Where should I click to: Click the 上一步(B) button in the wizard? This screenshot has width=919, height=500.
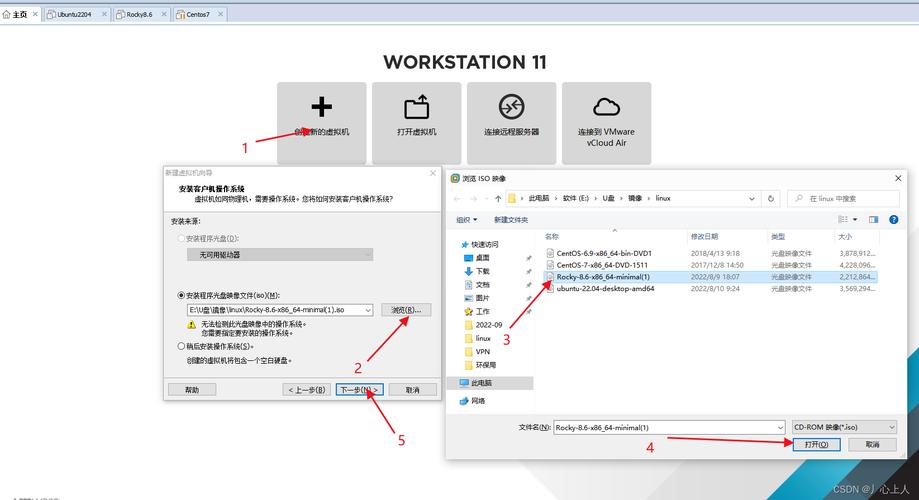tap(307, 390)
